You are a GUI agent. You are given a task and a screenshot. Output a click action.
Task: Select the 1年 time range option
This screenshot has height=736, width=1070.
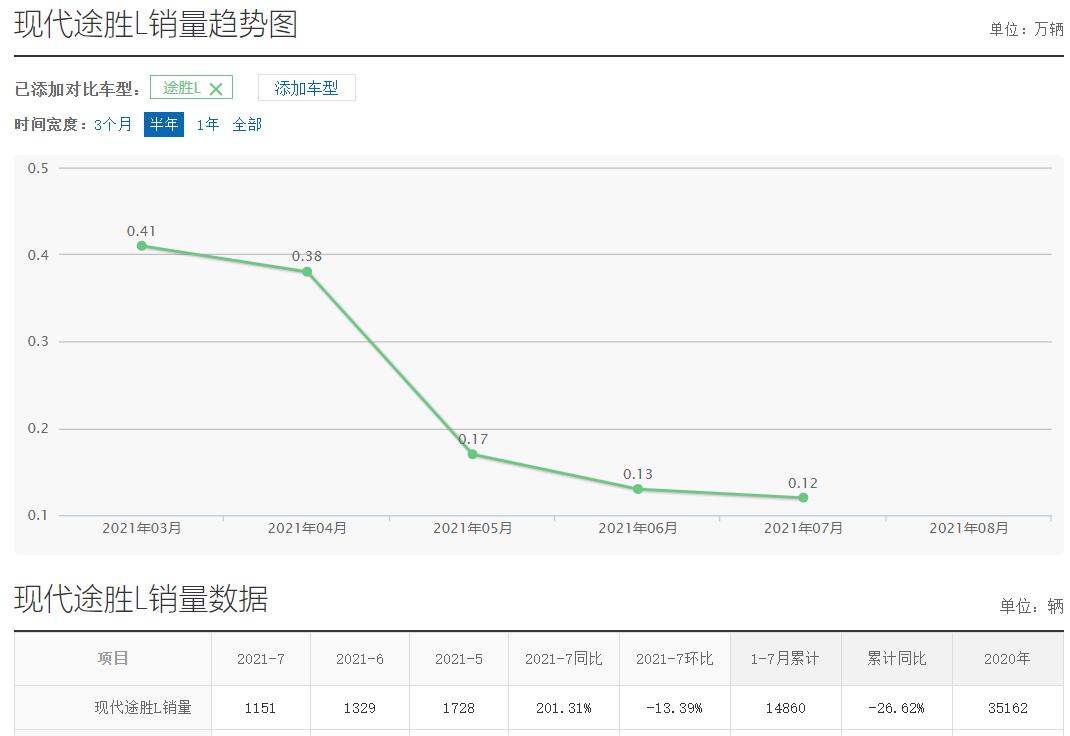[x=206, y=125]
